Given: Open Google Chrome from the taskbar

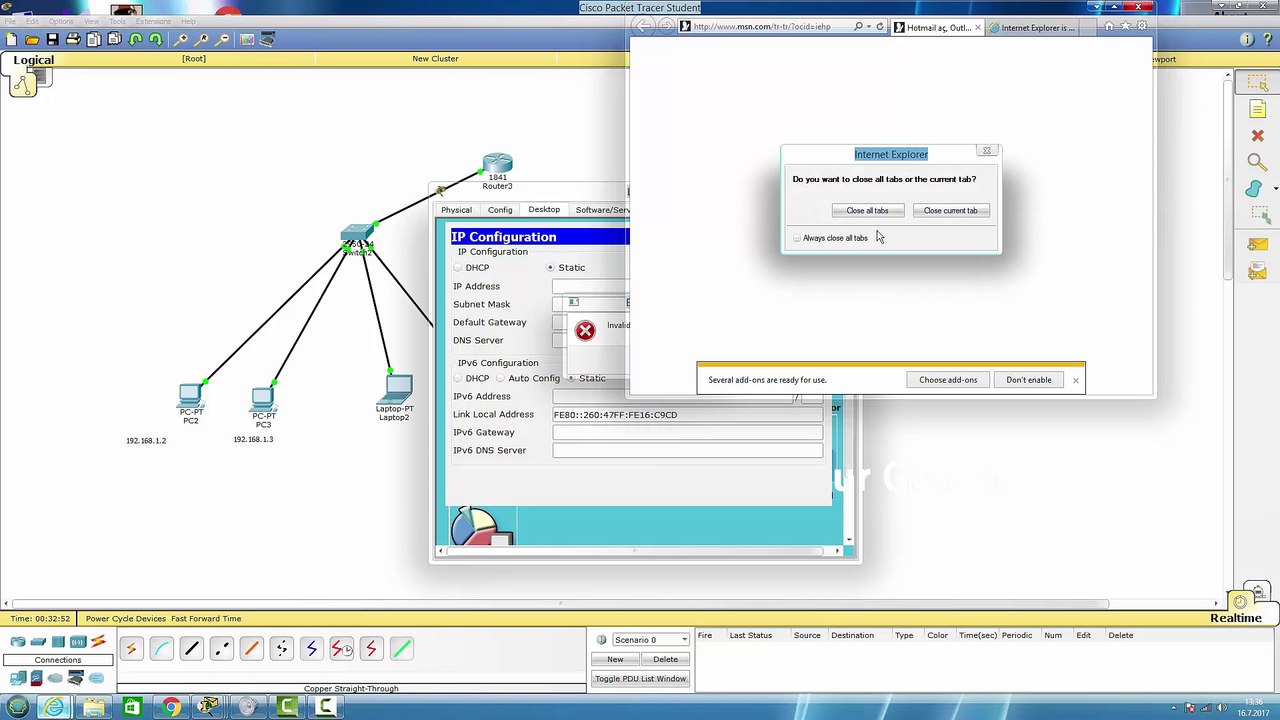Looking at the screenshot, I should pos(171,708).
